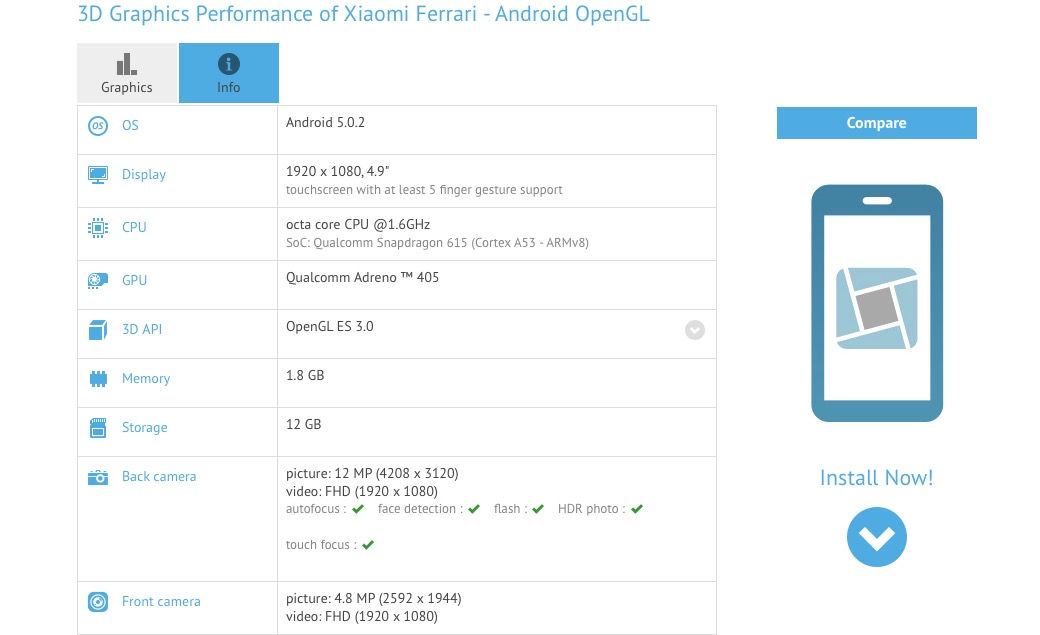Click the face detection green checkmark
This screenshot has height=635, width=1040.
[x=474, y=509]
